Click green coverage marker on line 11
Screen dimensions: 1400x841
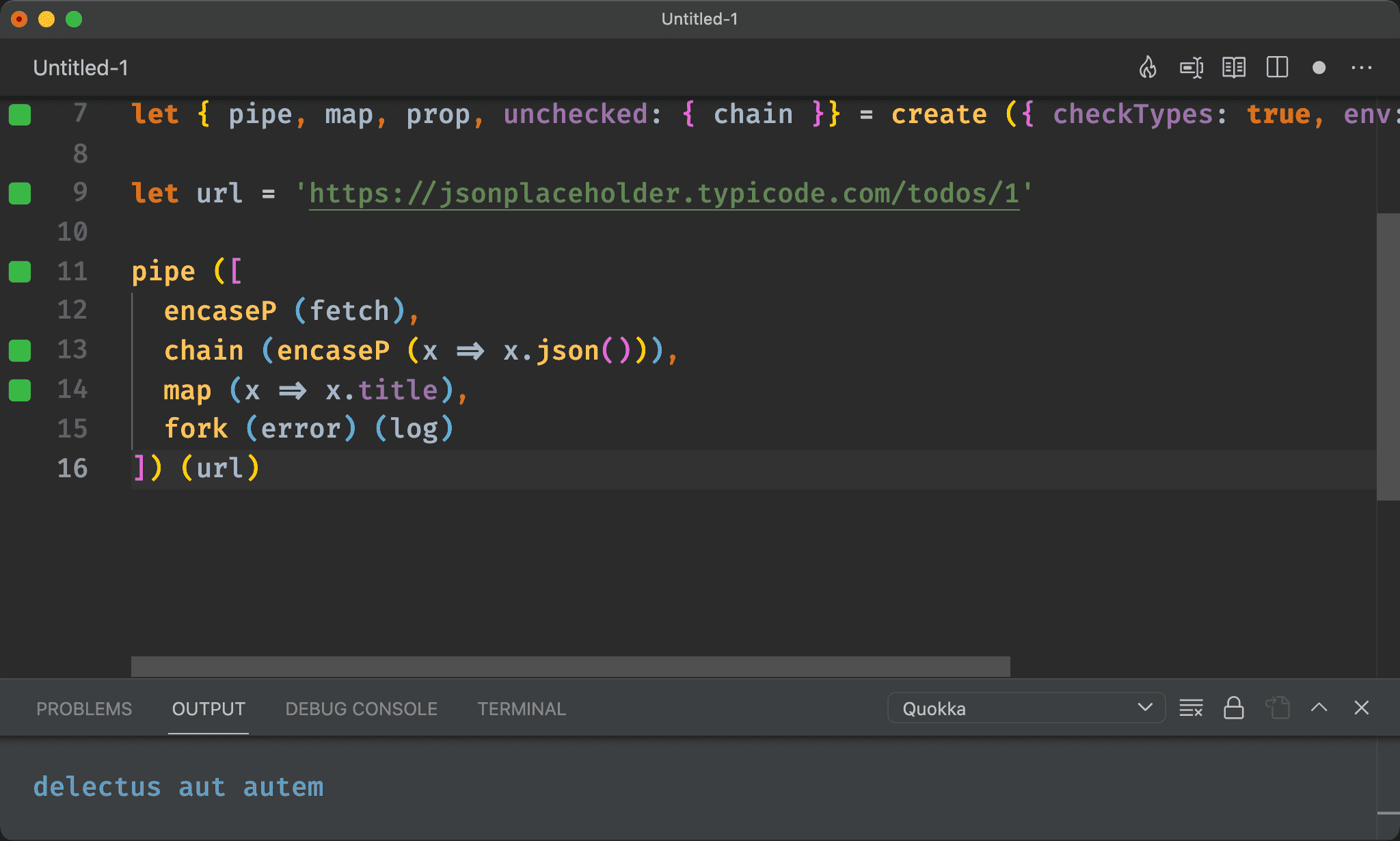point(20,271)
